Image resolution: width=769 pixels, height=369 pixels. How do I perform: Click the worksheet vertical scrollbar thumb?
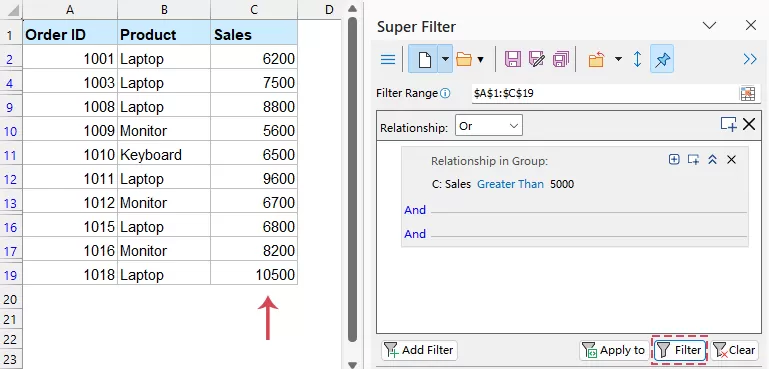352,179
